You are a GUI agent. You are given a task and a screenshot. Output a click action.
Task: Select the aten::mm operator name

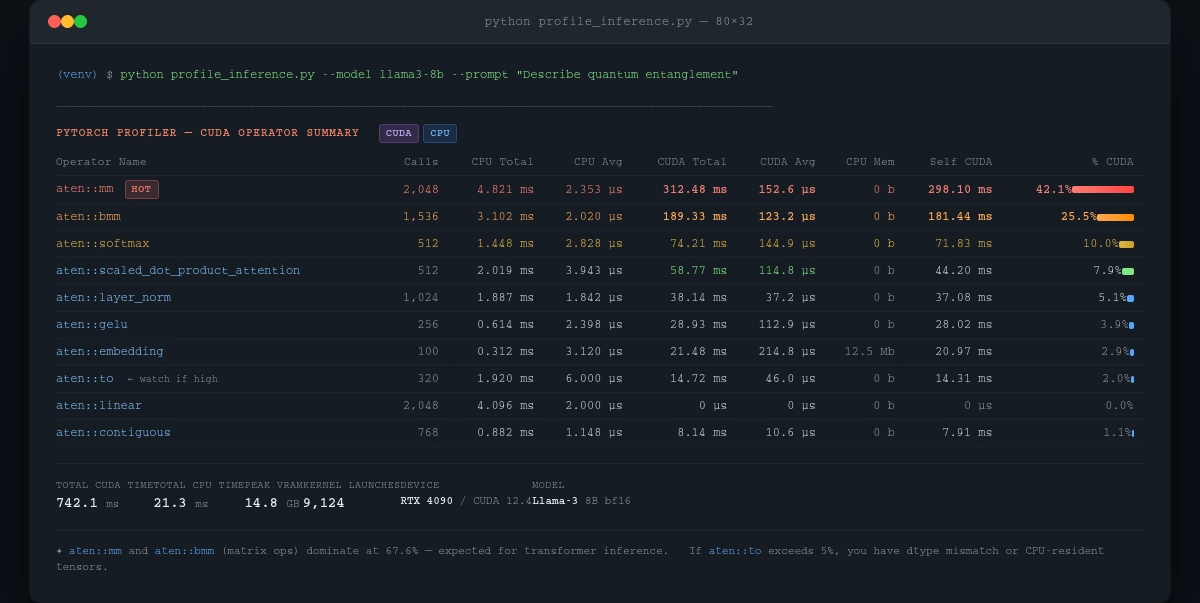(x=85, y=189)
